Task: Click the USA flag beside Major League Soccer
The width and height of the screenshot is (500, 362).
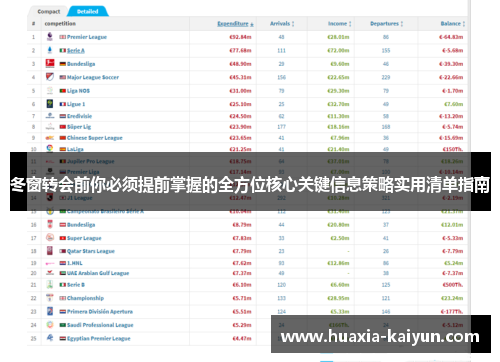Action: [62, 77]
